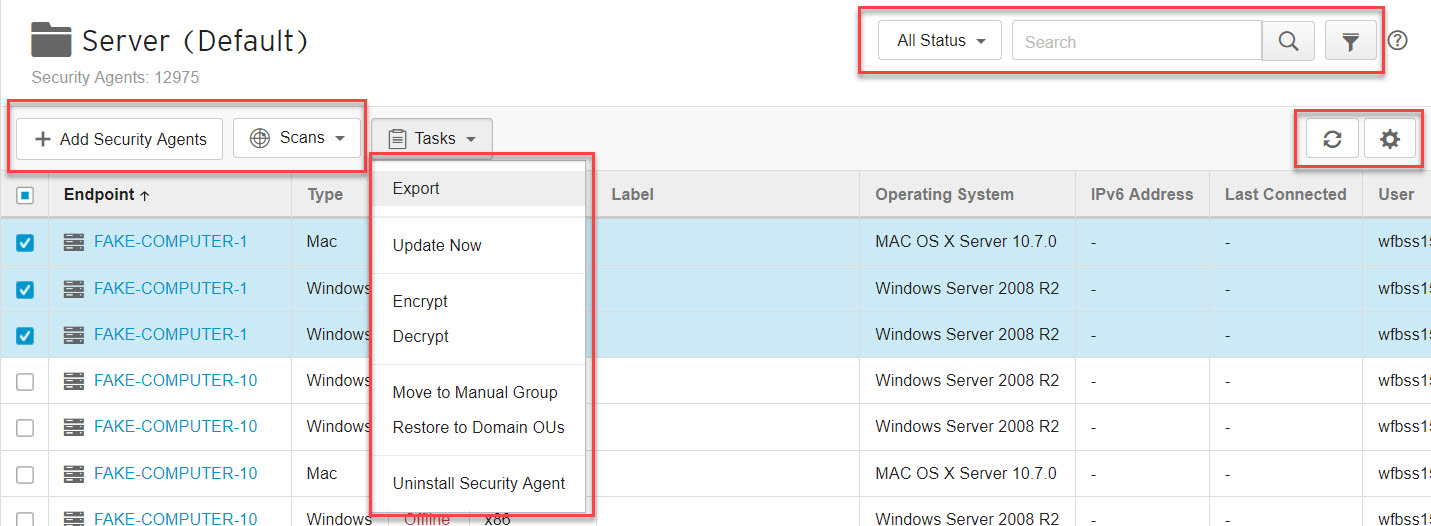Click the search magnifier icon button

pos(1288,41)
